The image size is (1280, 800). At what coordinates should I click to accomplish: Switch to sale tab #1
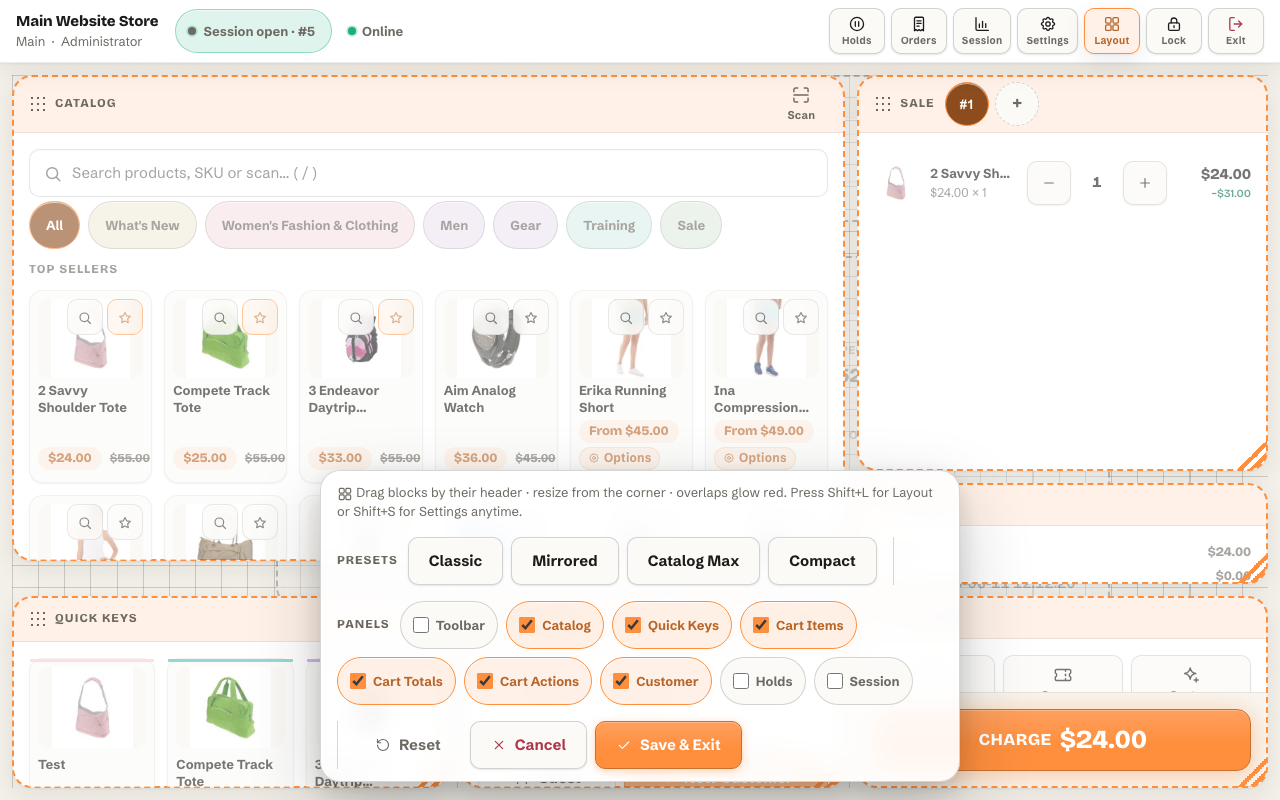(967, 104)
